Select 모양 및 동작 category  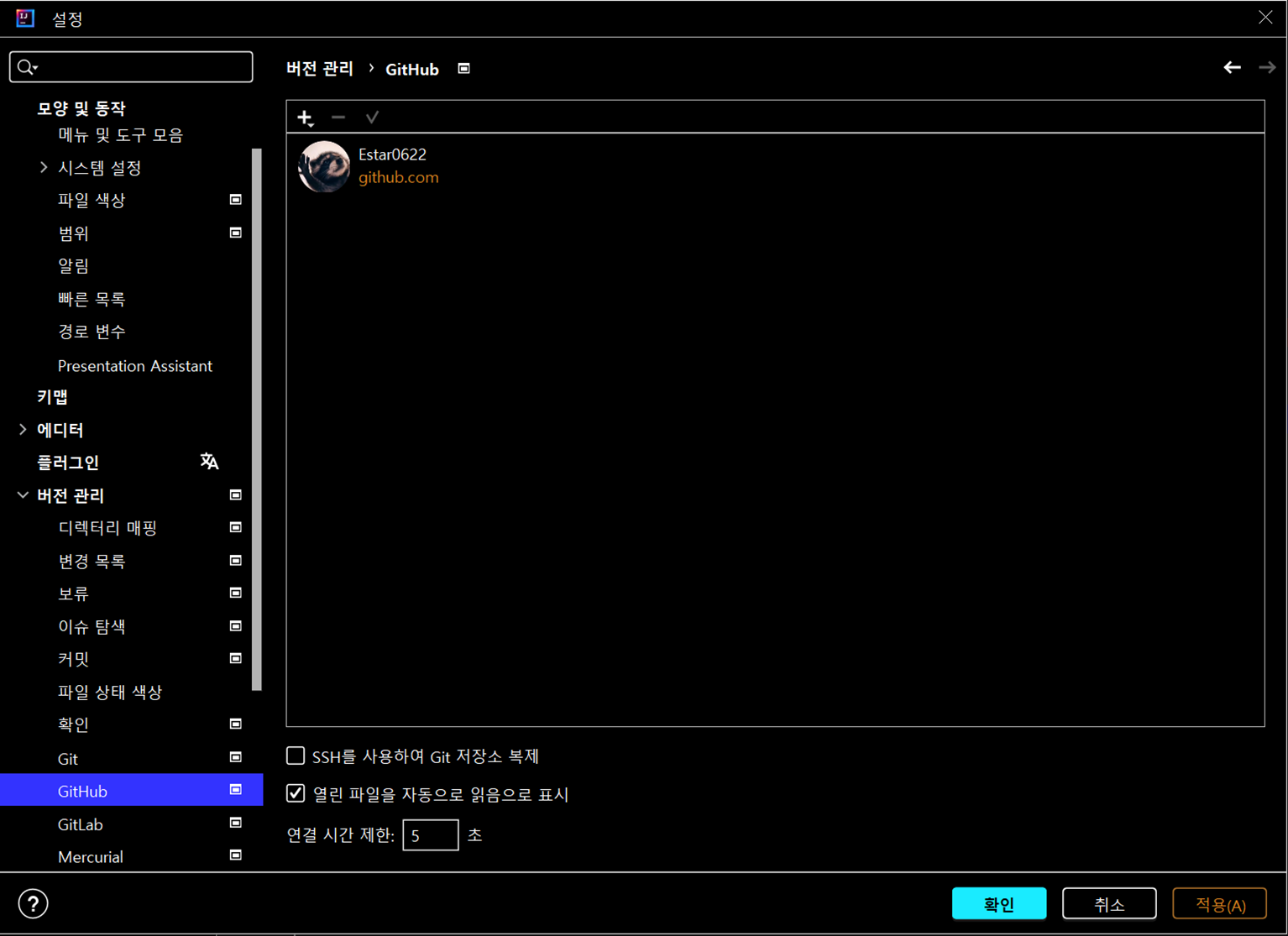(81, 108)
